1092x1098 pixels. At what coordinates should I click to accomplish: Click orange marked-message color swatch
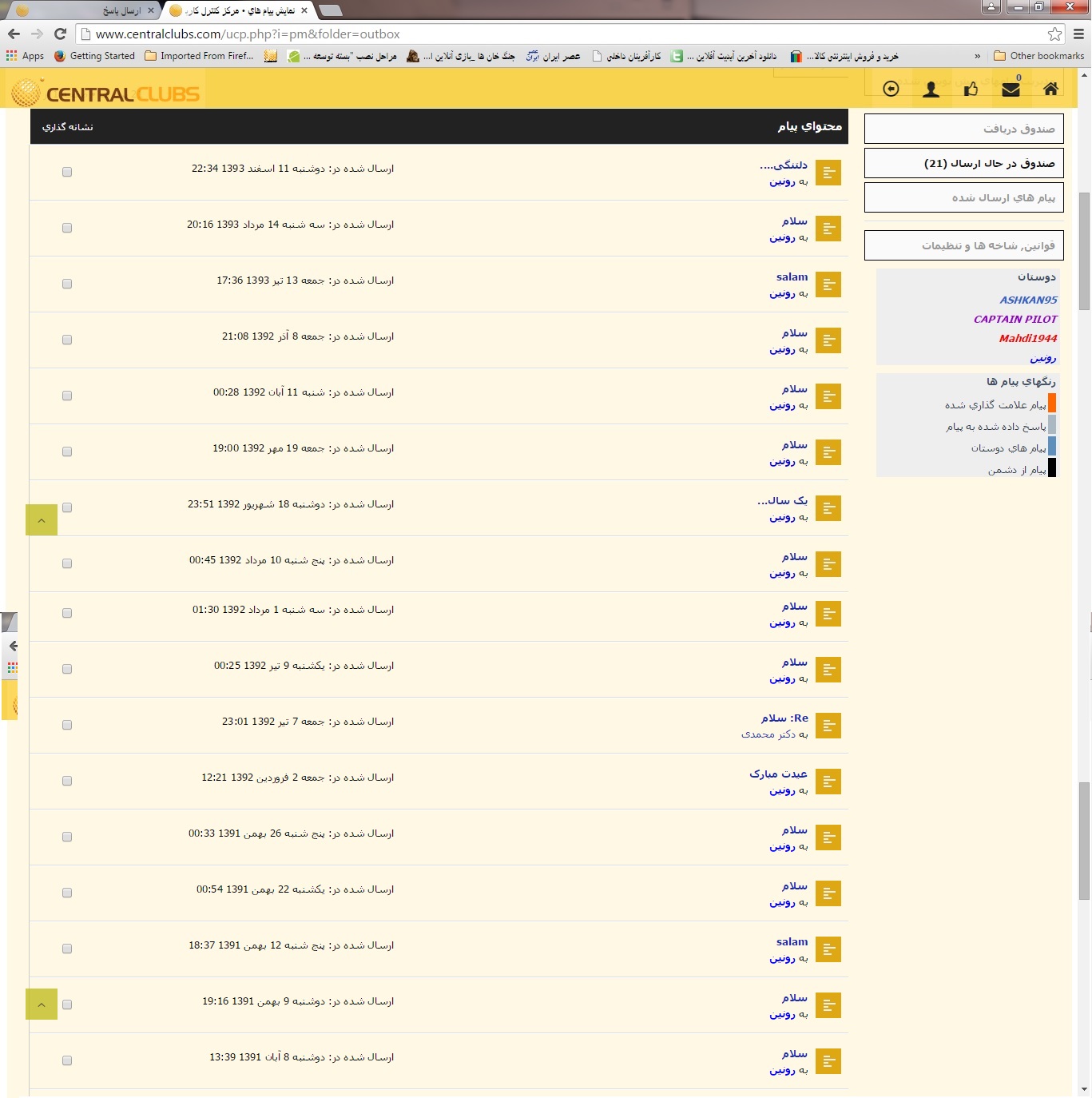1051,404
